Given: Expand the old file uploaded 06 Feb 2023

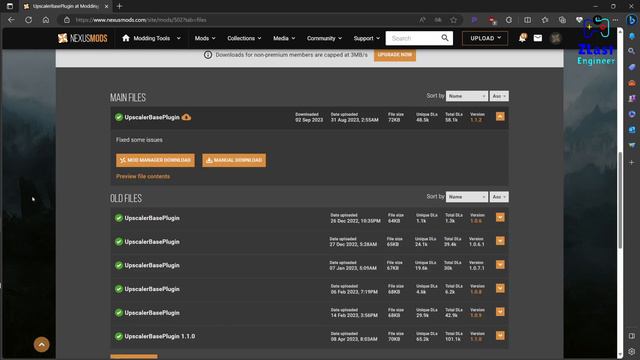Looking at the screenshot, I should [500, 288].
